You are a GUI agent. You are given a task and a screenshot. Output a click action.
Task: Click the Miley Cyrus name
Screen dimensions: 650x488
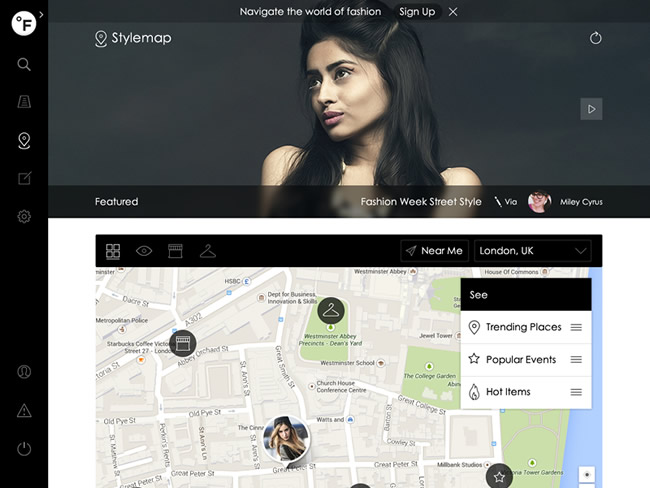point(581,202)
